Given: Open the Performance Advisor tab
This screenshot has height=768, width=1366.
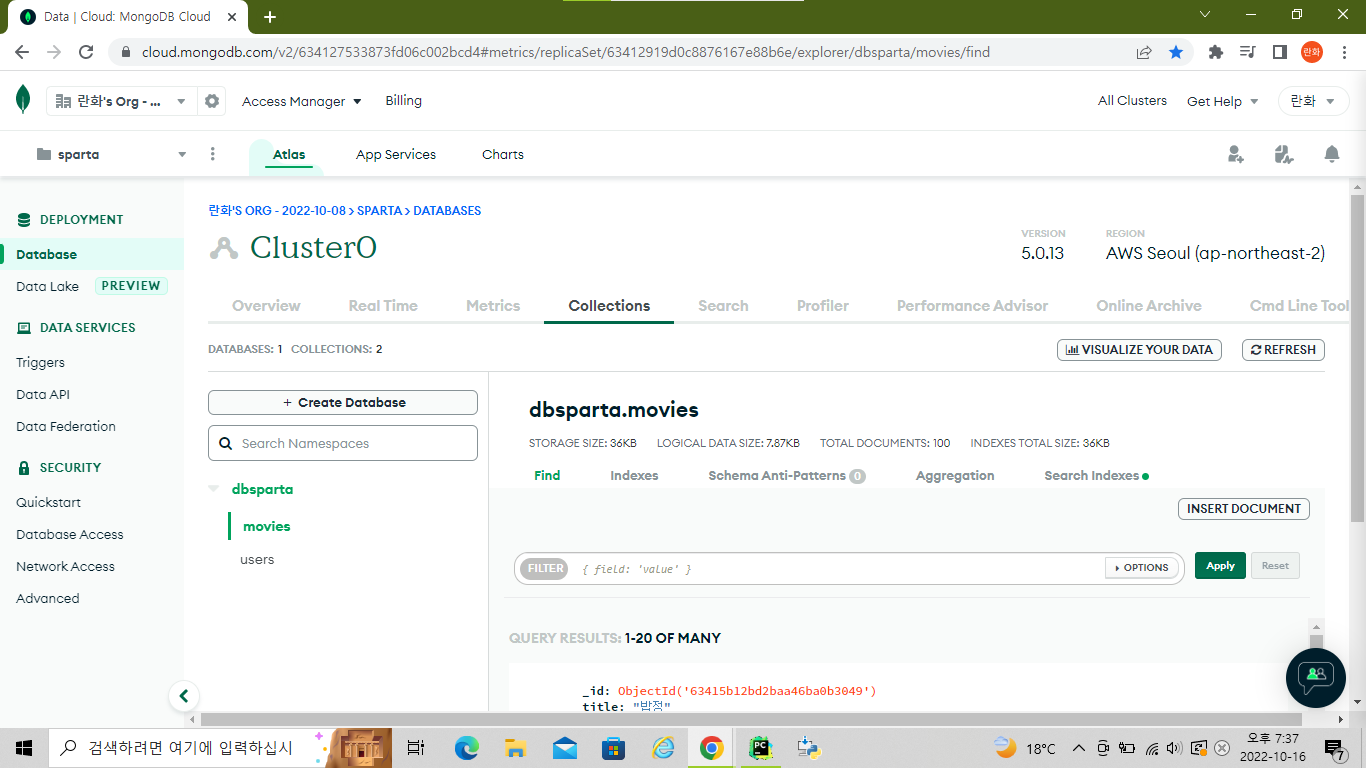Looking at the screenshot, I should [973, 306].
